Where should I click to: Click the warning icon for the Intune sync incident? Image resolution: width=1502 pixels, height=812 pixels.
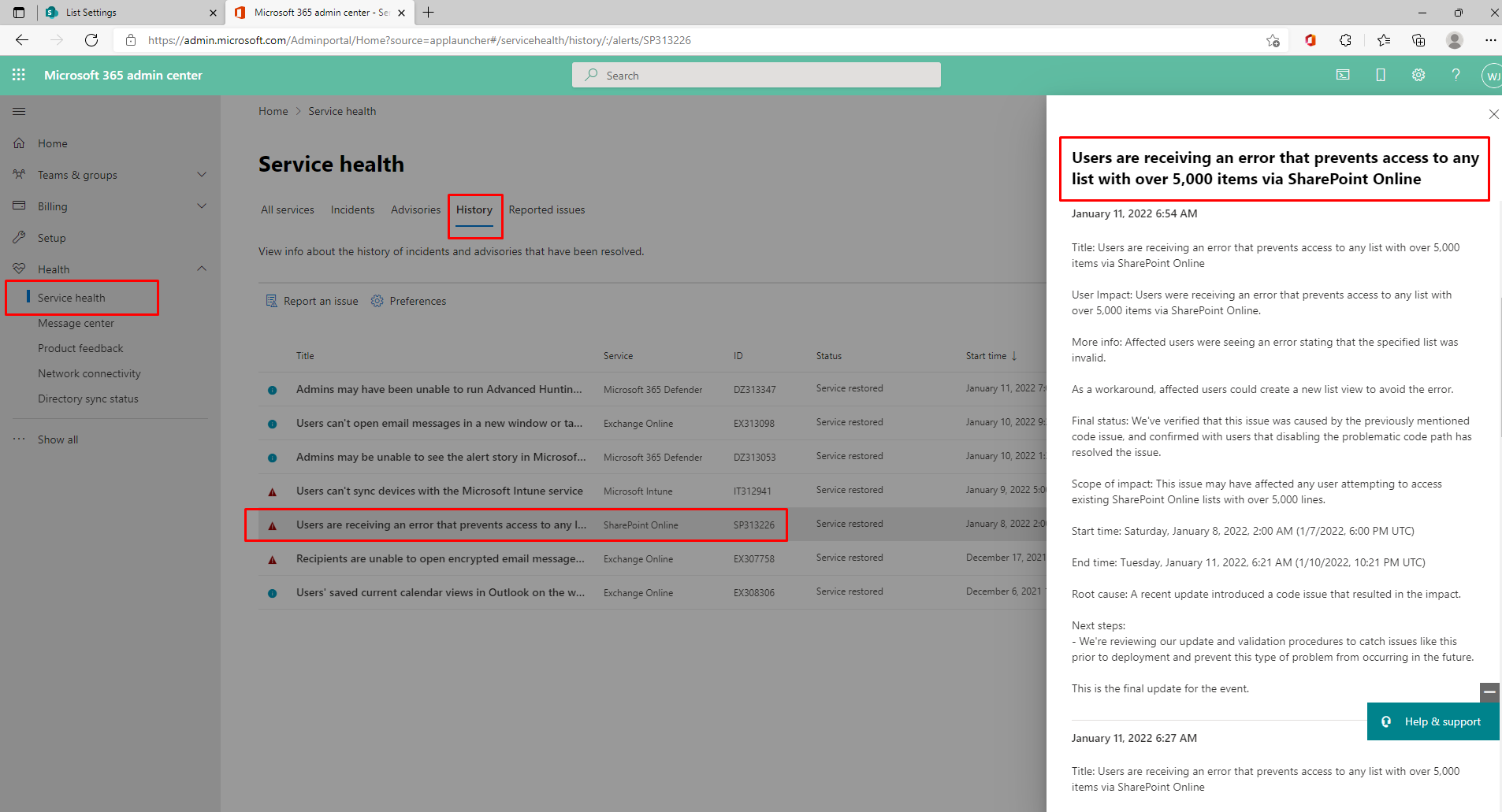pos(273,491)
